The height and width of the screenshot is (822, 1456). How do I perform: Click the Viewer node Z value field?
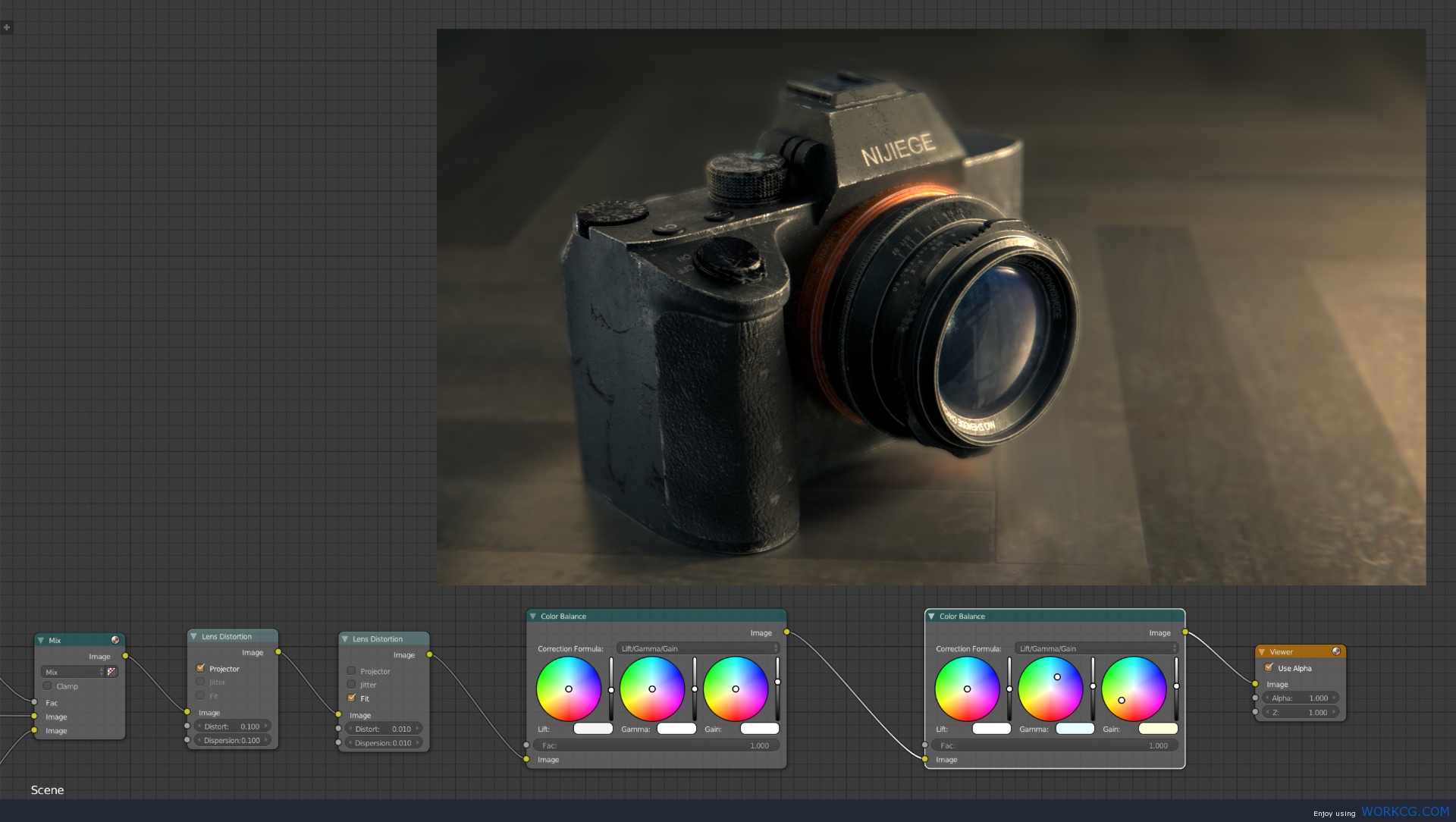1301,712
